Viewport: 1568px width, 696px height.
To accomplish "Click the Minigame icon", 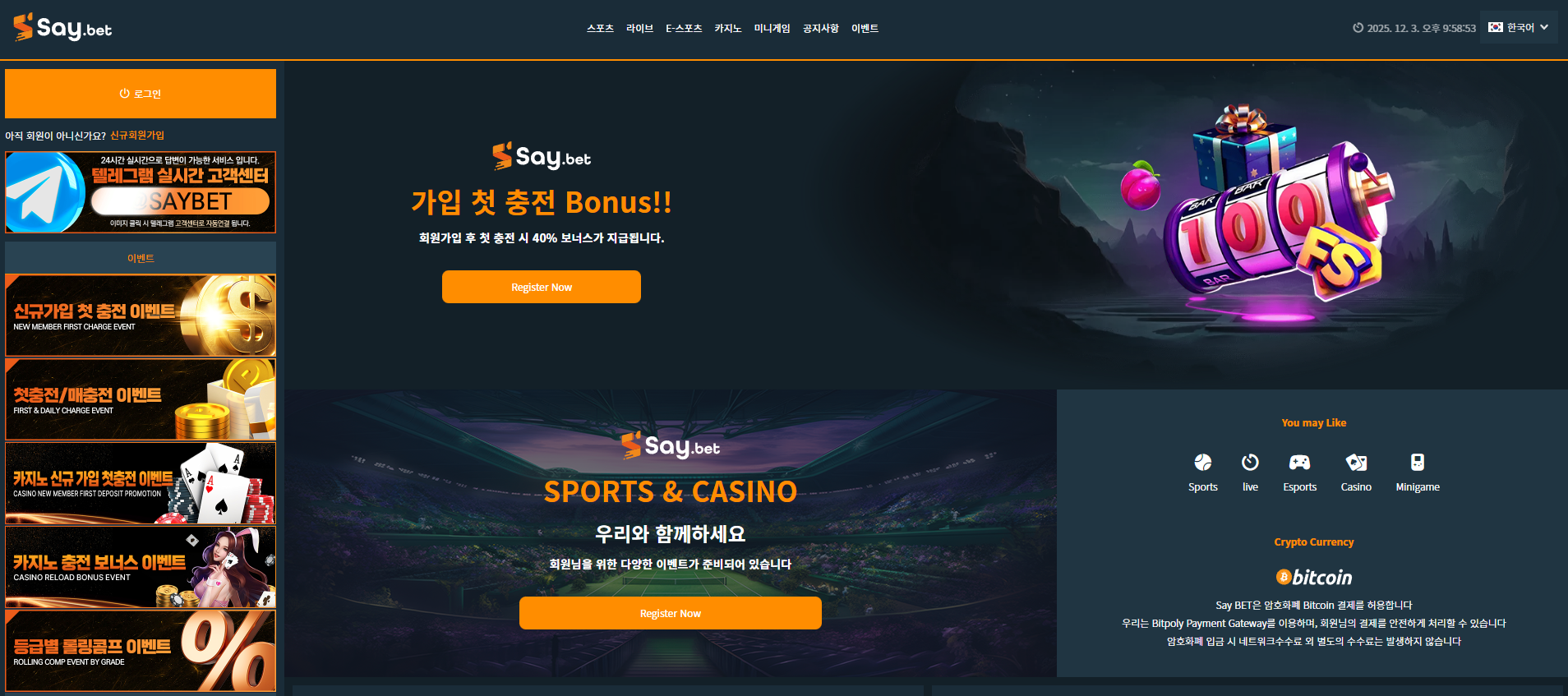I will [x=1418, y=463].
